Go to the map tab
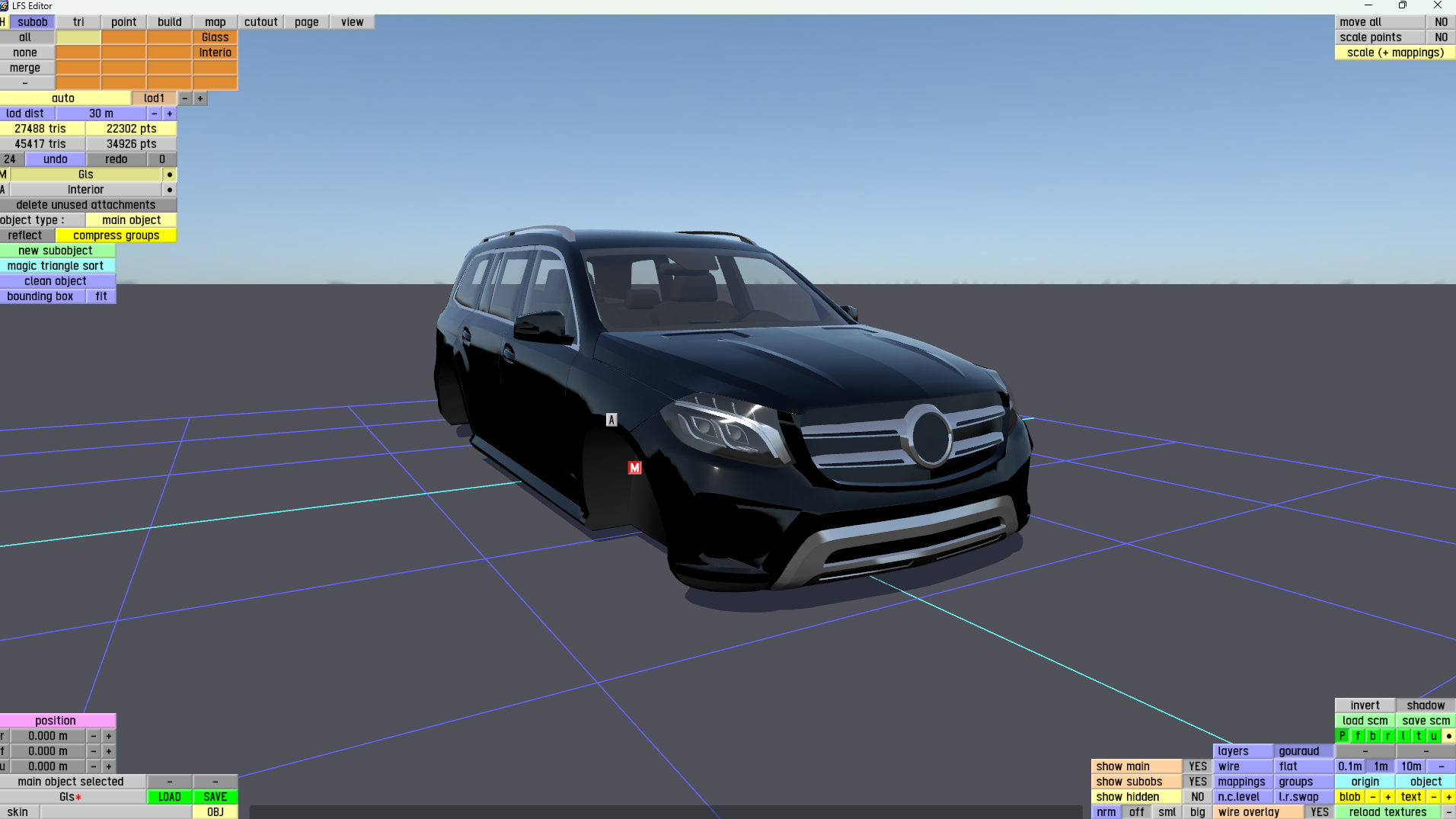 [x=216, y=22]
